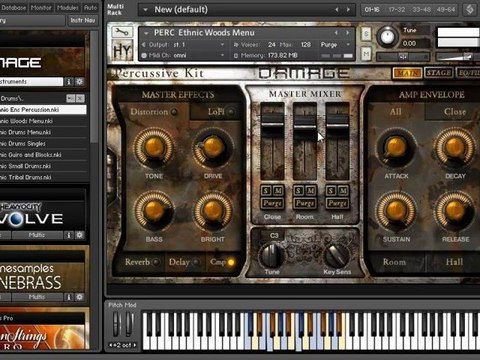Toggle Reverb effect on
This screenshot has width=480, height=360.
tap(156, 262)
